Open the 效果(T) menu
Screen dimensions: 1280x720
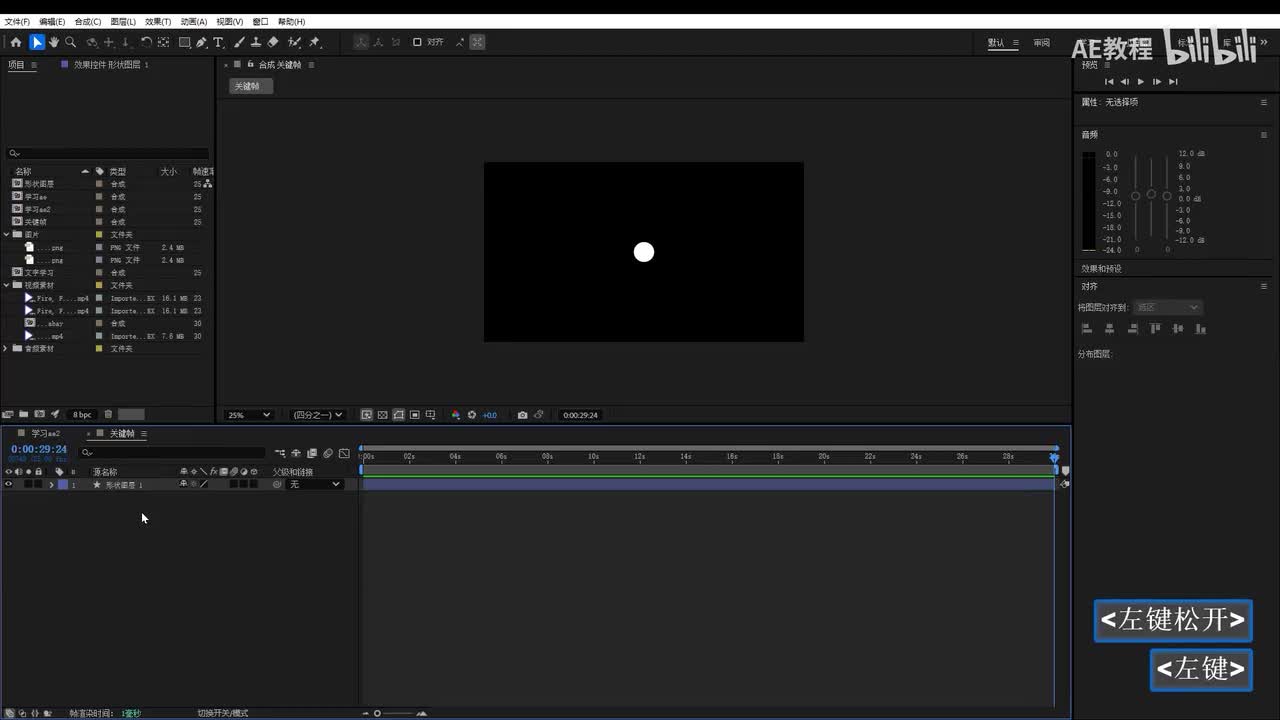pyautogui.click(x=158, y=21)
